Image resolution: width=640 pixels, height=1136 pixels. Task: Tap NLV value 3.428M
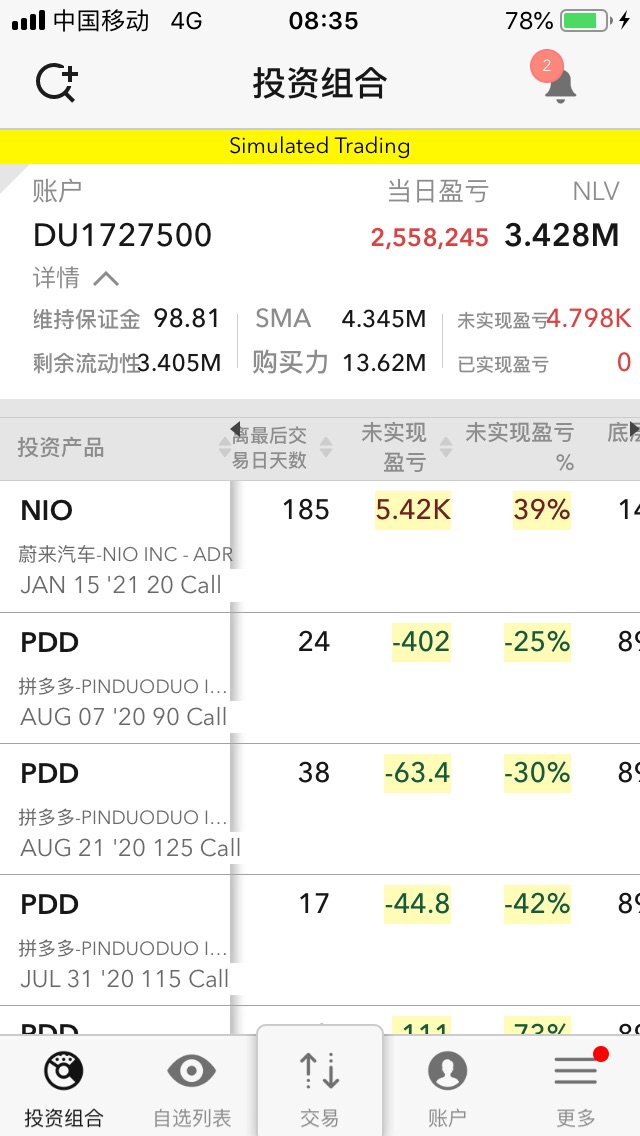[x=562, y=235]
